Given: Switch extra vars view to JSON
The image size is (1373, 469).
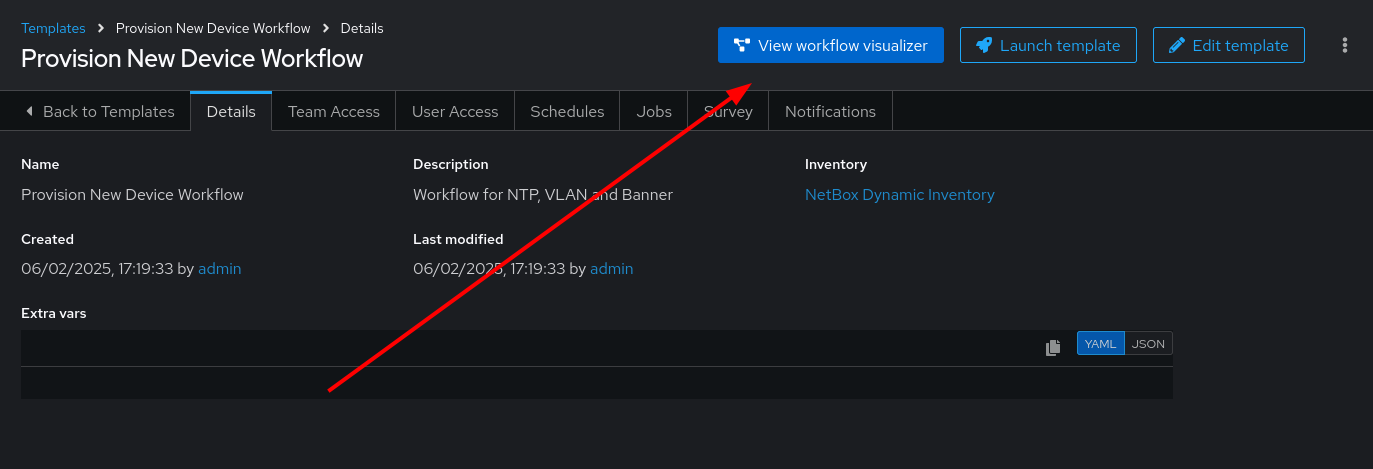Looking at the screenshot, I should click(x=1148, y=343).
